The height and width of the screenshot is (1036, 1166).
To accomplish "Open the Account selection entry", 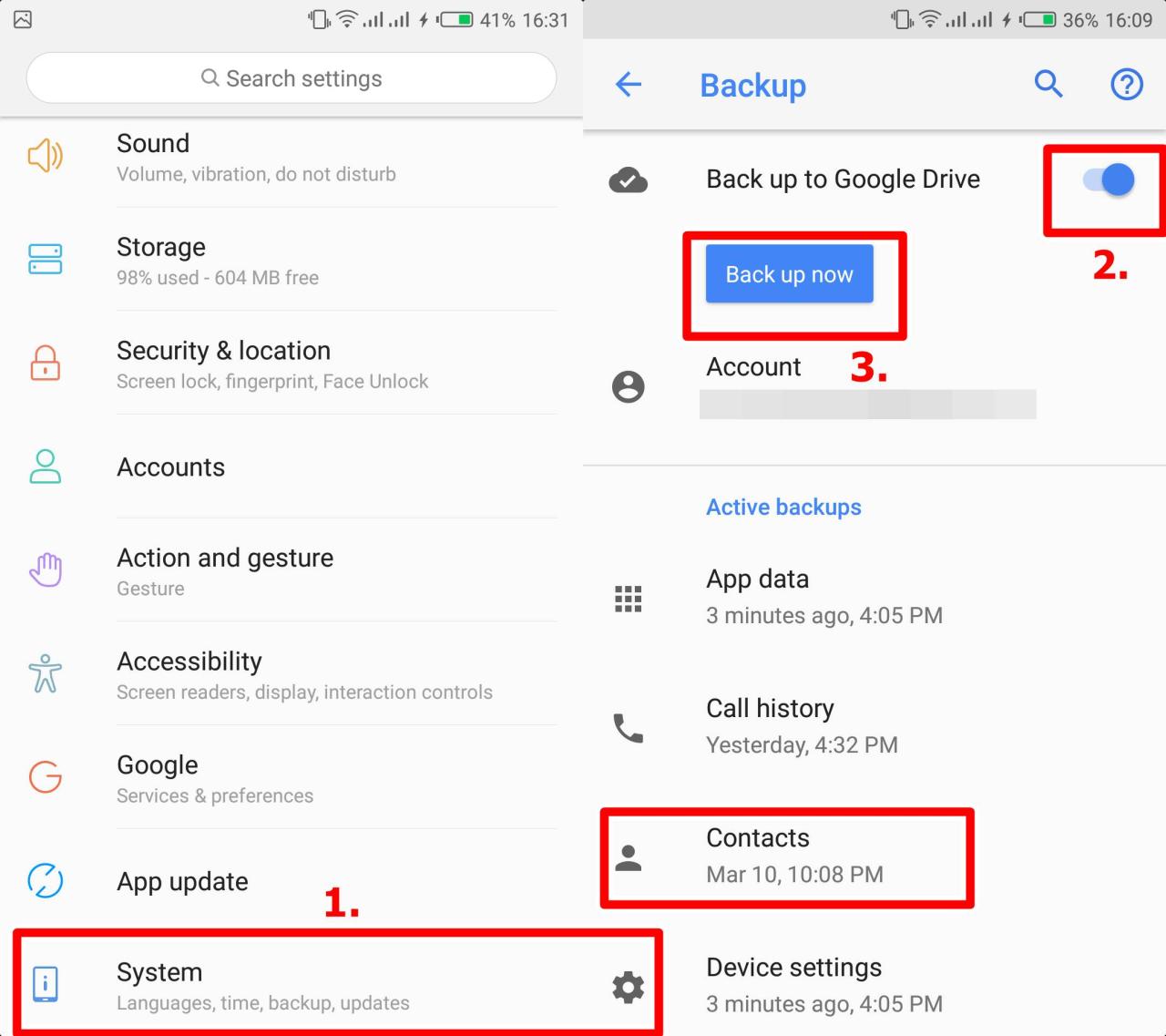I will pyautogui.click(x=820, y=383).
